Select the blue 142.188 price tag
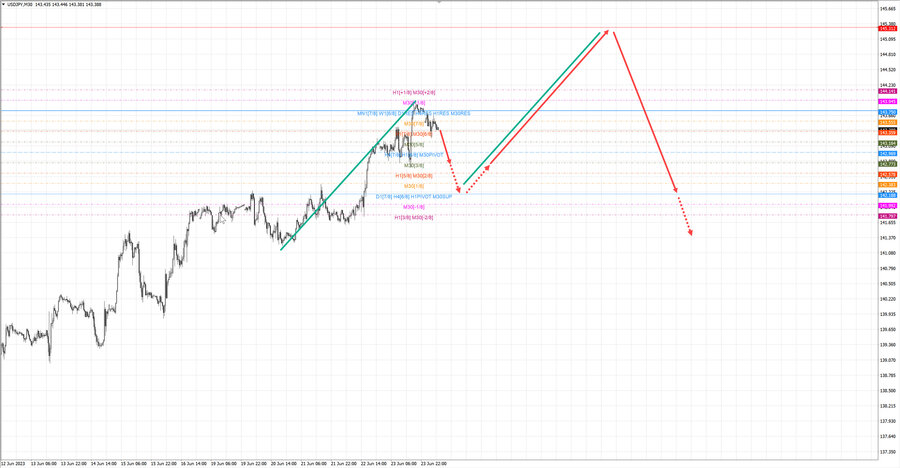Image resolution: width=900 pixels, height=468 pixels. (x=888, y=195)
